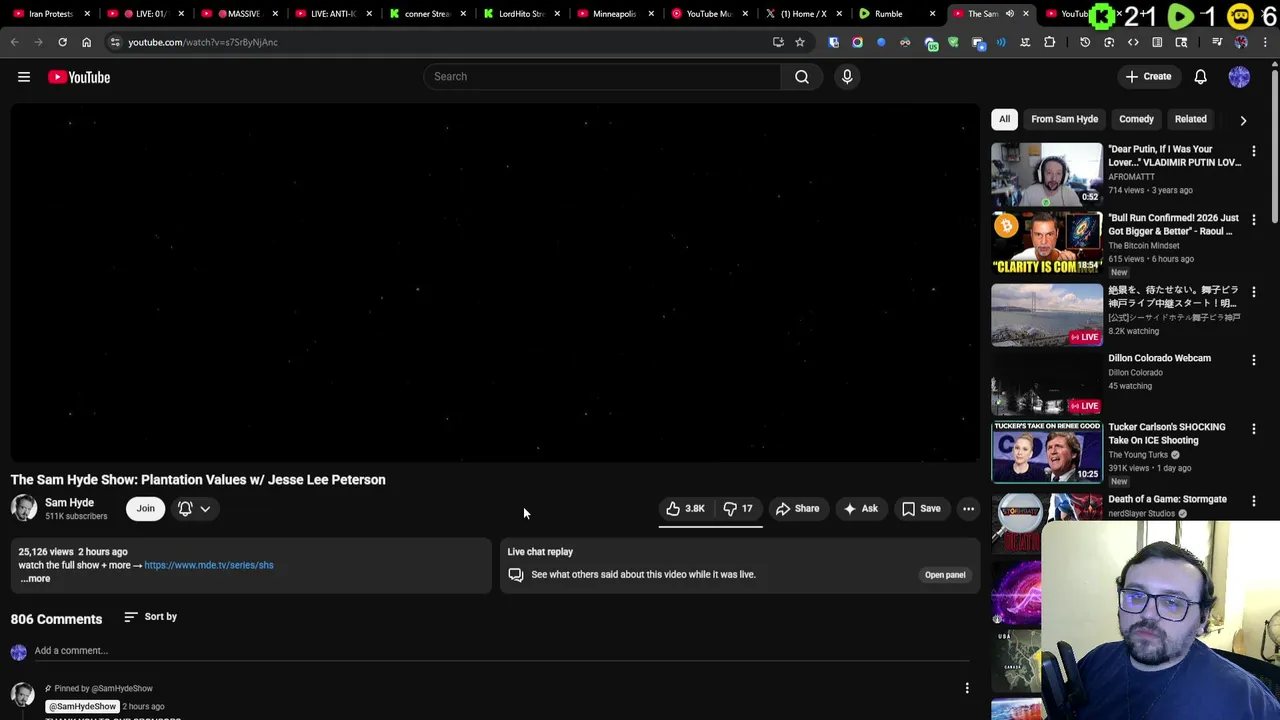Open Chrome three-dot menu
This screenshot has height=720, width=1280.
coord(1265,42)
